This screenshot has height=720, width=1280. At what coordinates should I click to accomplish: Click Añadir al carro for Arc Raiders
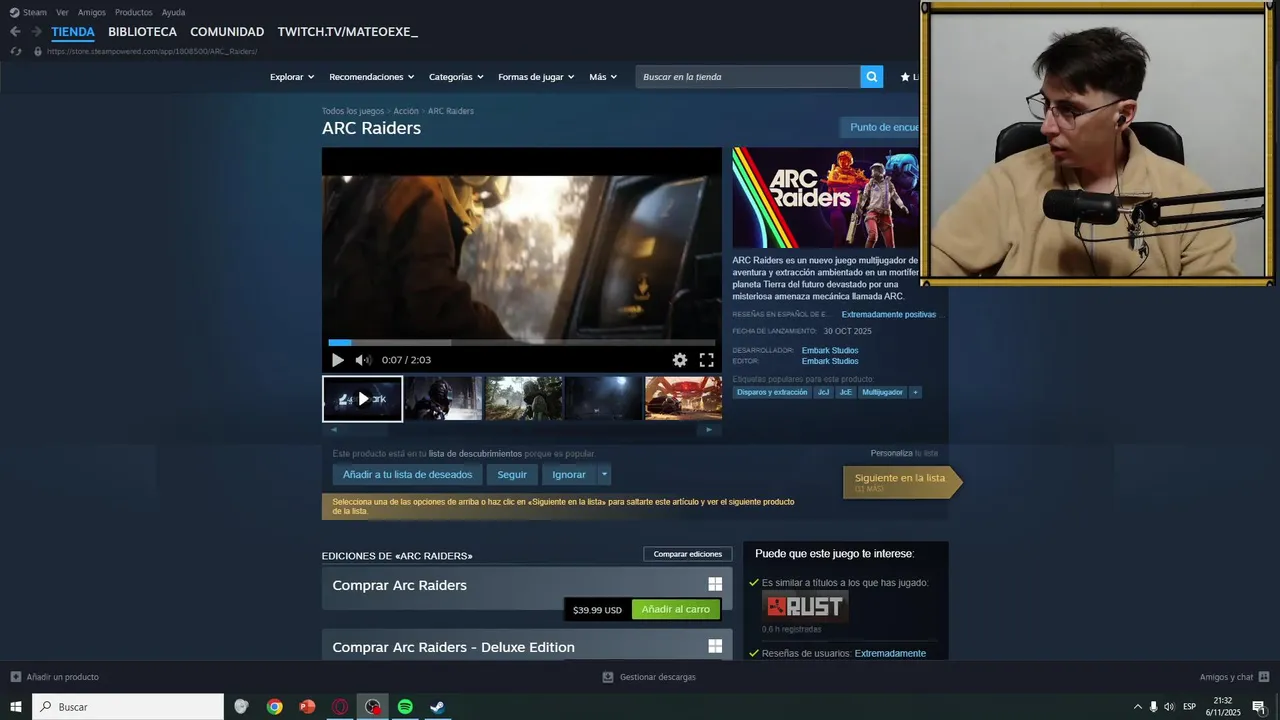tap(676, 609)
